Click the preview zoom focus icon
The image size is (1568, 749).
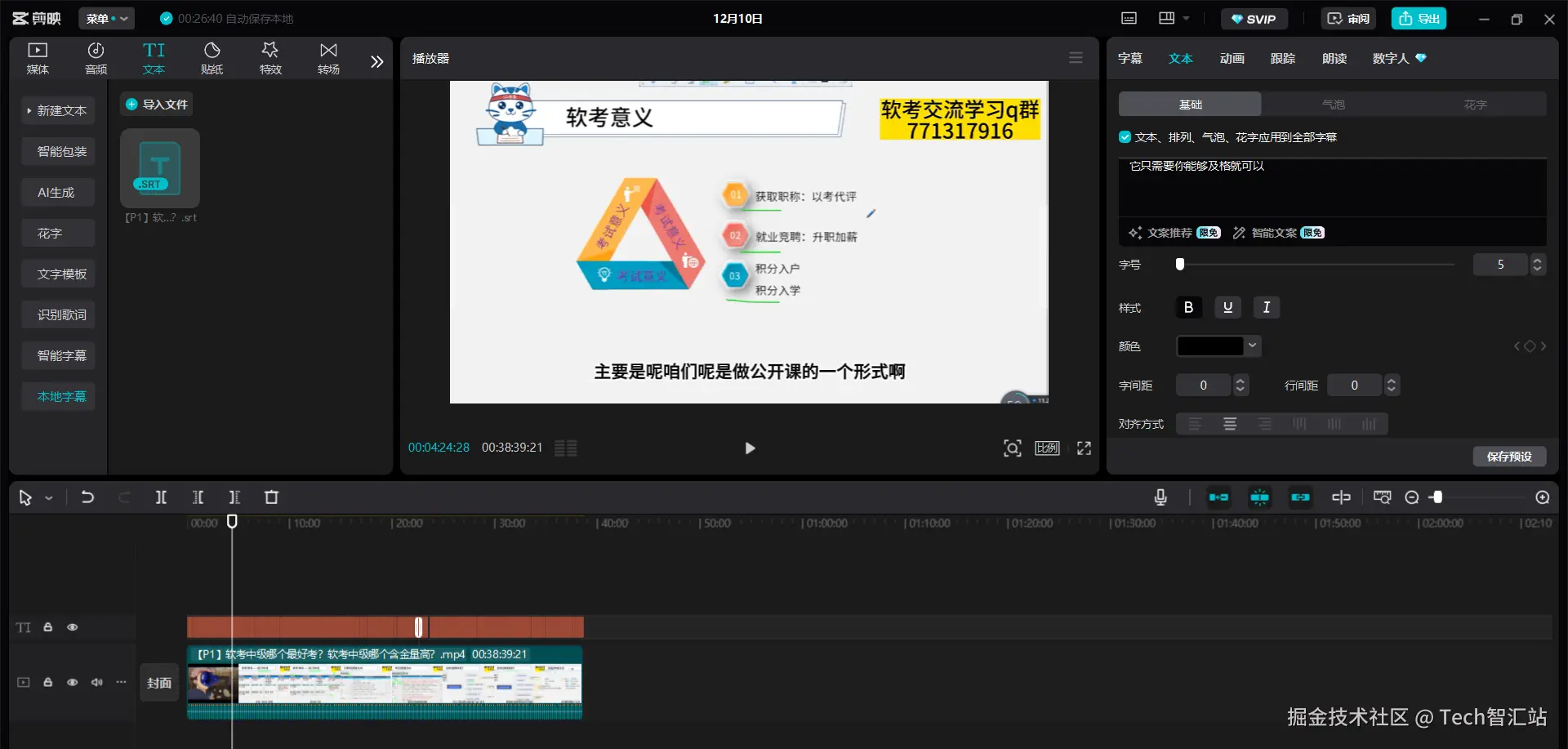click(1013, 448)
